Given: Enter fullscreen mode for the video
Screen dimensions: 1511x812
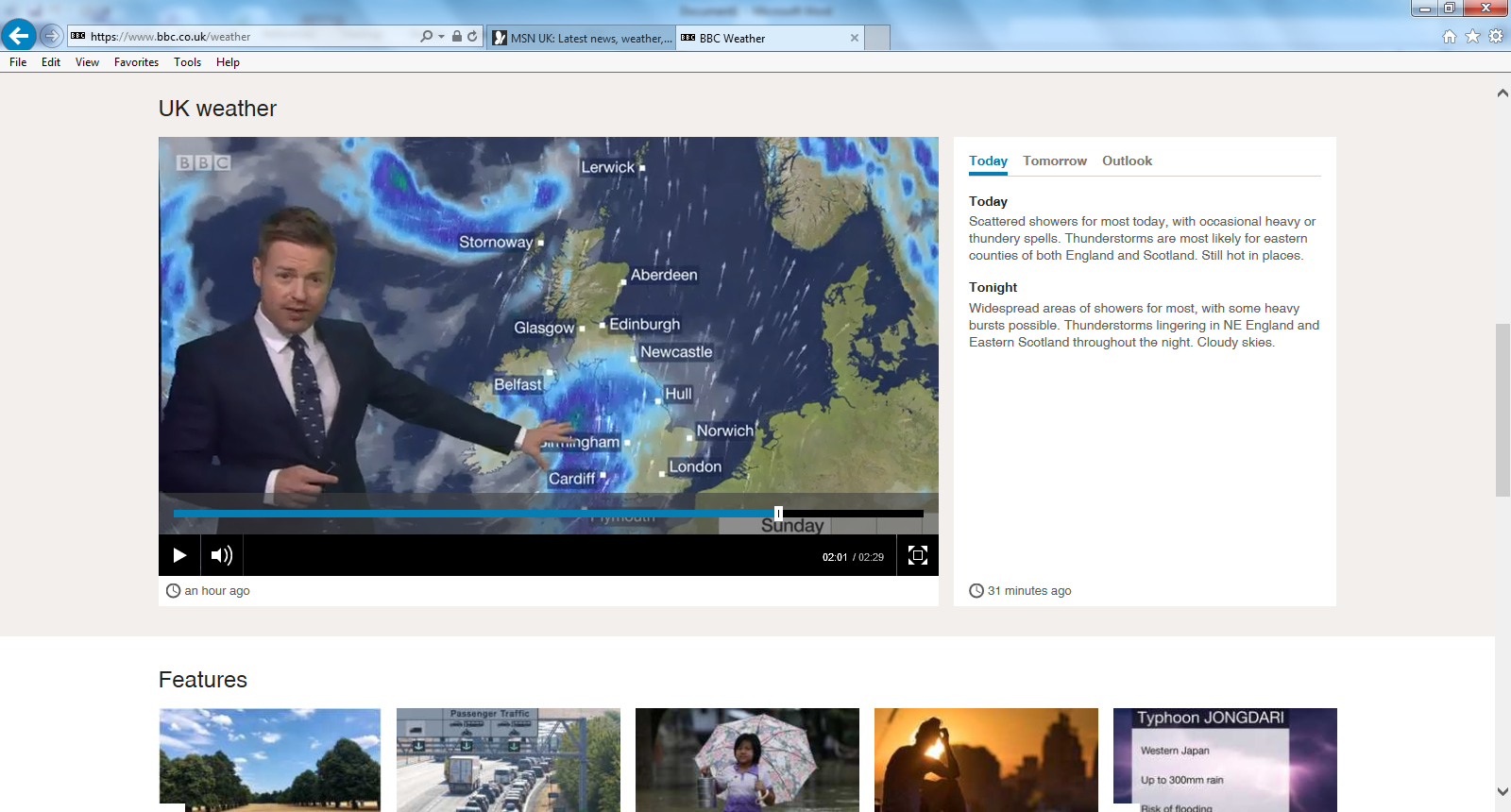Looking at the screenshot, I should coord(917,555).
